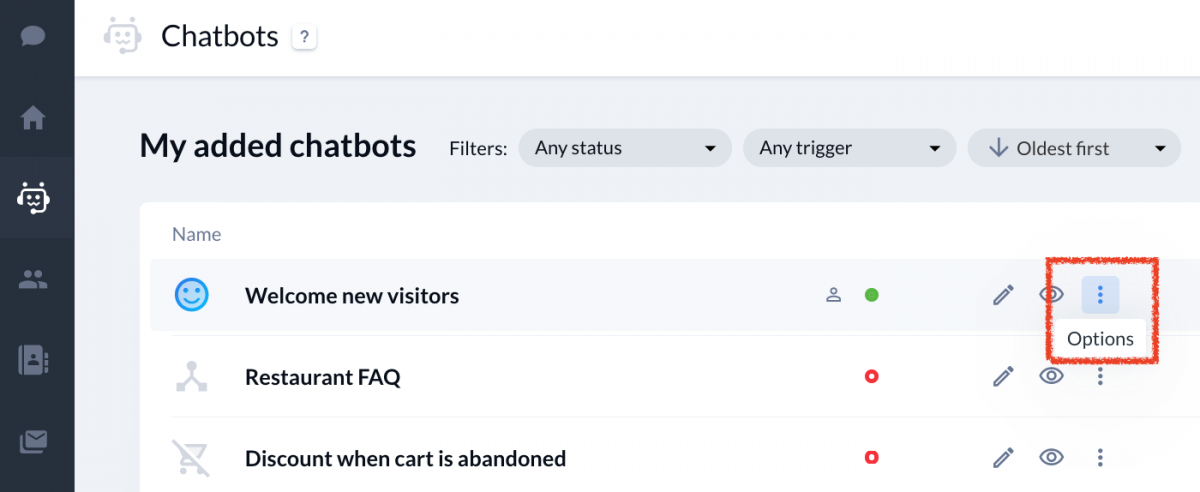Open the Visitors people icon in sidebar
The image size is (1200, 492).
[x=34, y=279]
